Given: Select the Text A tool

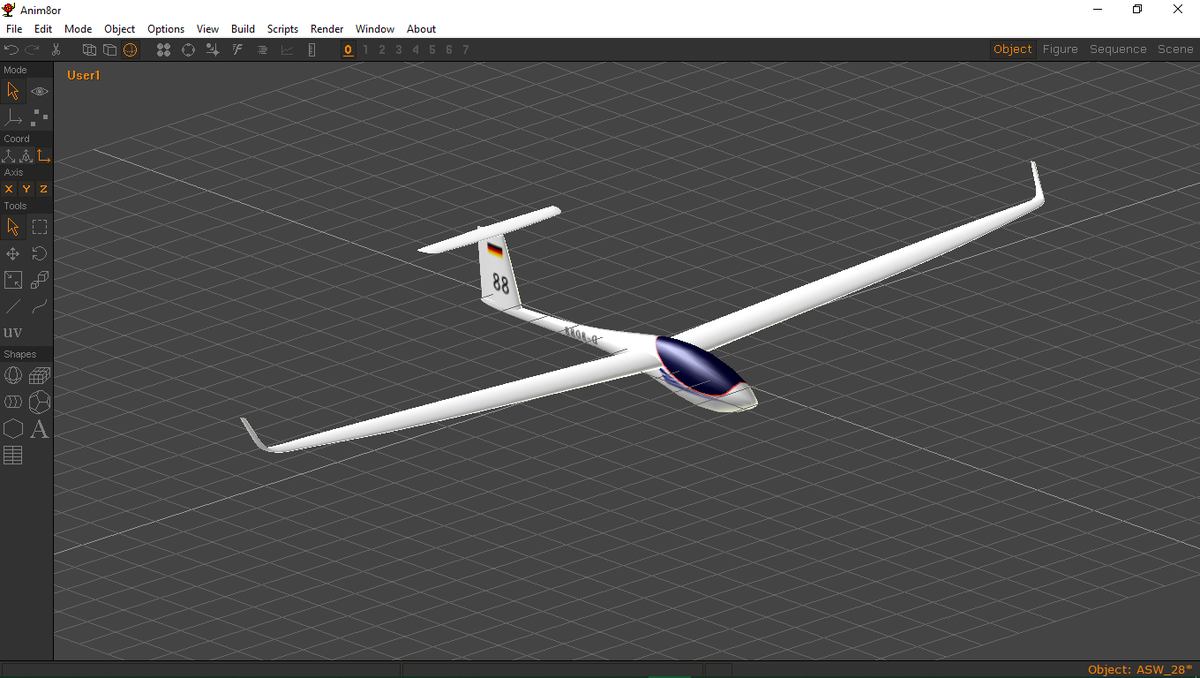Looking at the screenshot, I should (x=40, y=429).
